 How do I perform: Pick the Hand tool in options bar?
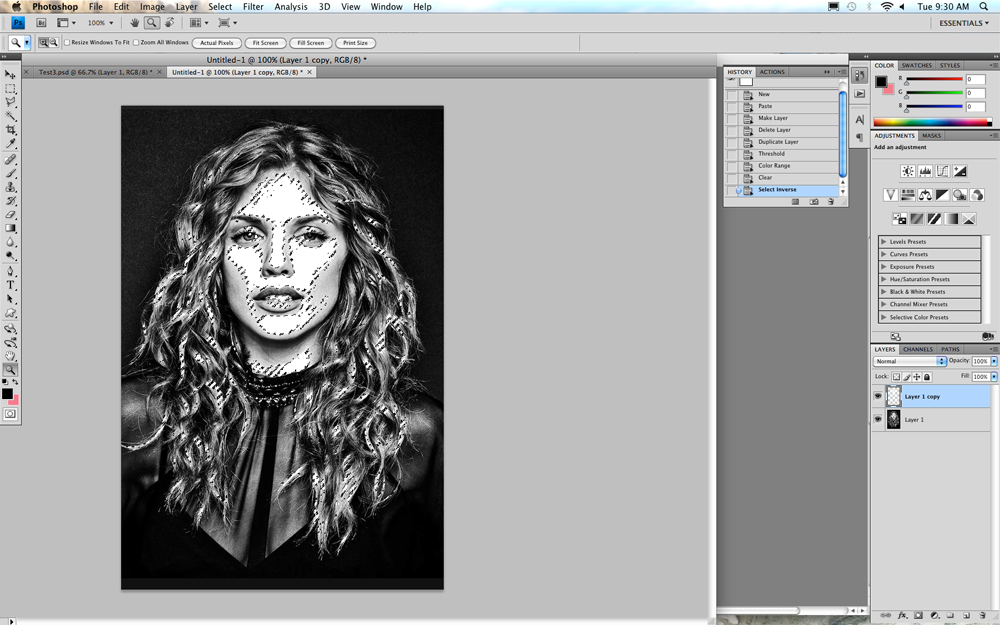point(135,23)
